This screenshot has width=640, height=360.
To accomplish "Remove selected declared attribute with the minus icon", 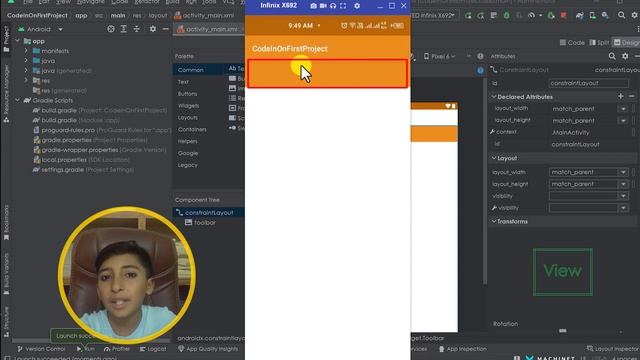I will 631,96.
